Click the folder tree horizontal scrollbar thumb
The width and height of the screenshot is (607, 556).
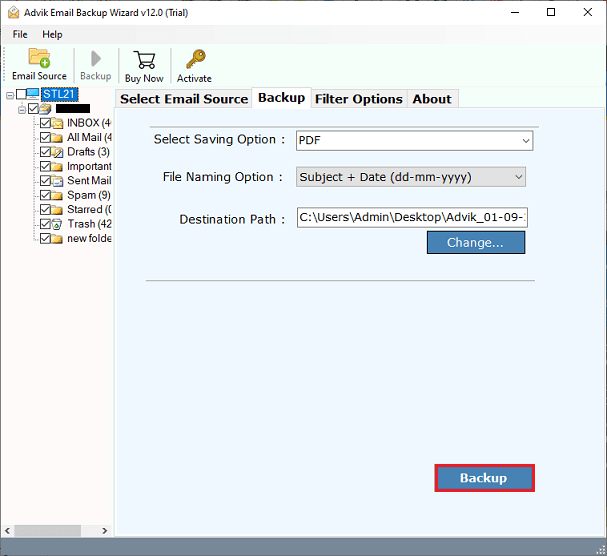point(48,531)
